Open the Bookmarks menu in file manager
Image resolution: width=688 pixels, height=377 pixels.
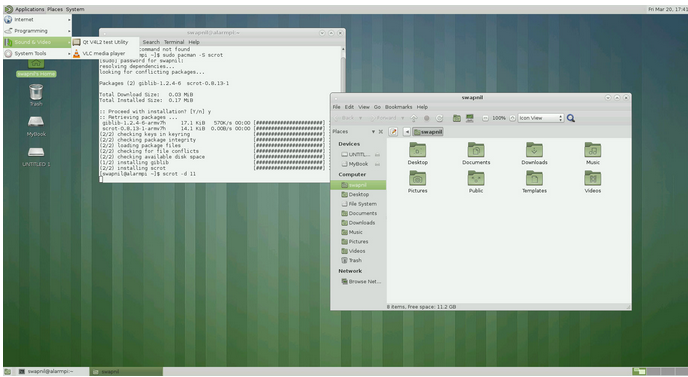(398, 107)
